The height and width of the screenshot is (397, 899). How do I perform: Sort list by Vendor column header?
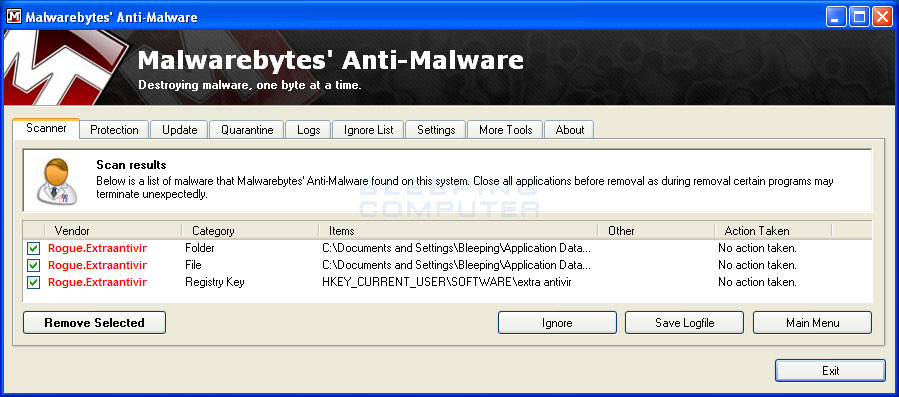click(113, 231)
